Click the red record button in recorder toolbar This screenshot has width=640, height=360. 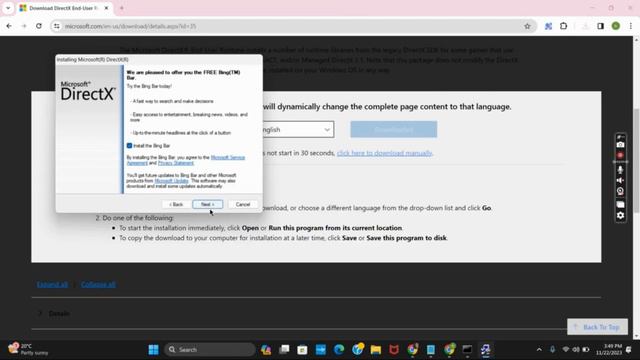pos(620,155)
